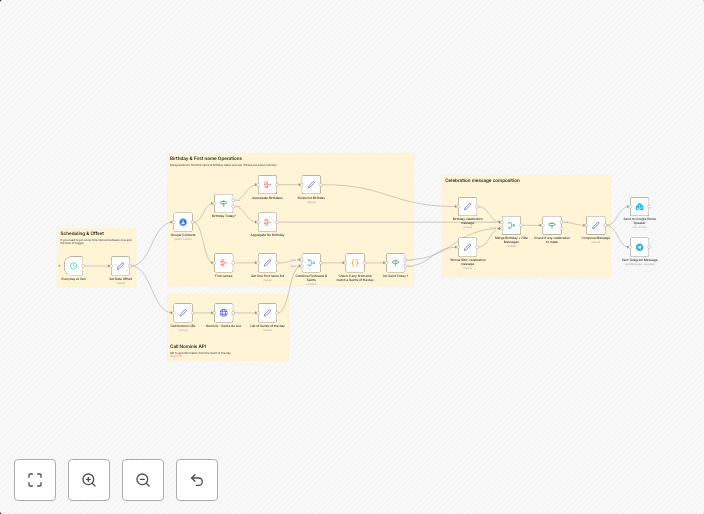Open the Send Telegram Message node
The image size is (704, 514).
pyautogui.click(x=640, y=247)
